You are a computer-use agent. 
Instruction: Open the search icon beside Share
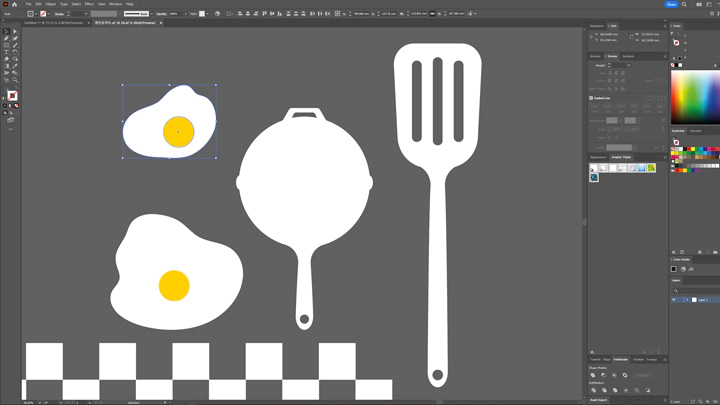[684, 4]
